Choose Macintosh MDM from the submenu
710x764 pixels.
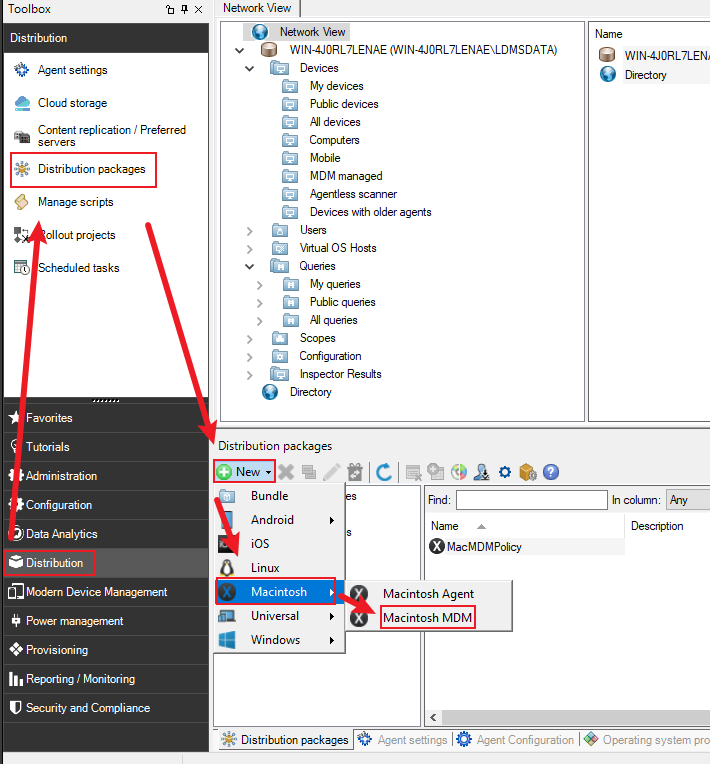428,618
